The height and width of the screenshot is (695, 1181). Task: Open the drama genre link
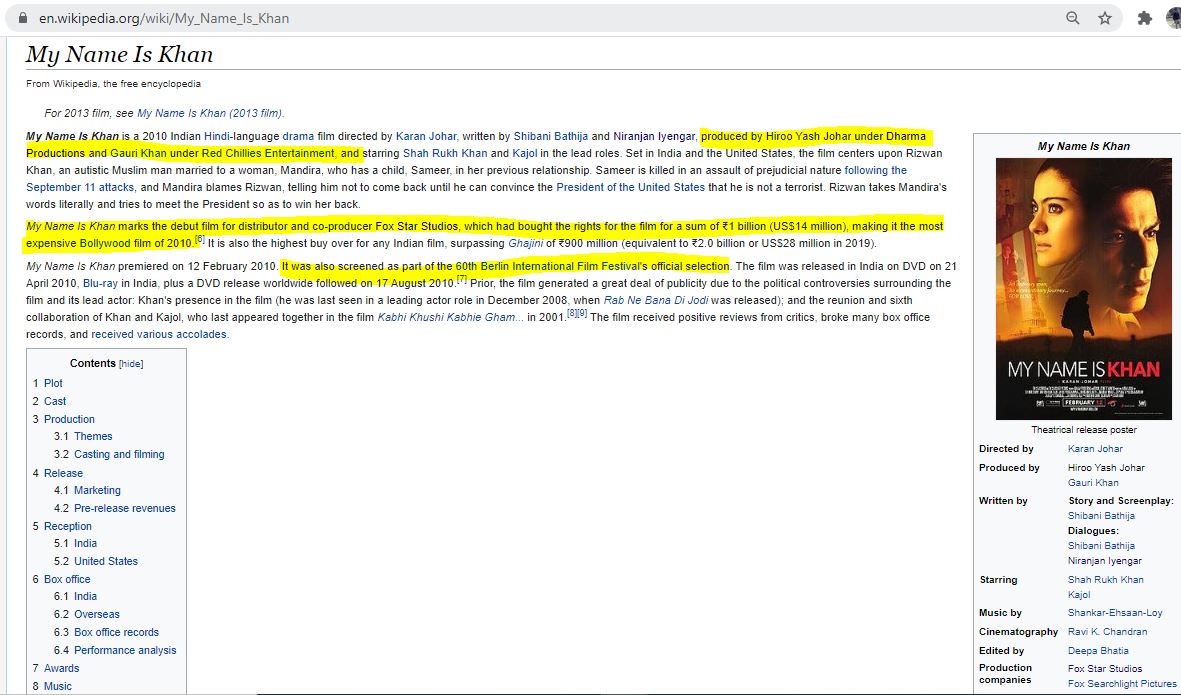298,136
